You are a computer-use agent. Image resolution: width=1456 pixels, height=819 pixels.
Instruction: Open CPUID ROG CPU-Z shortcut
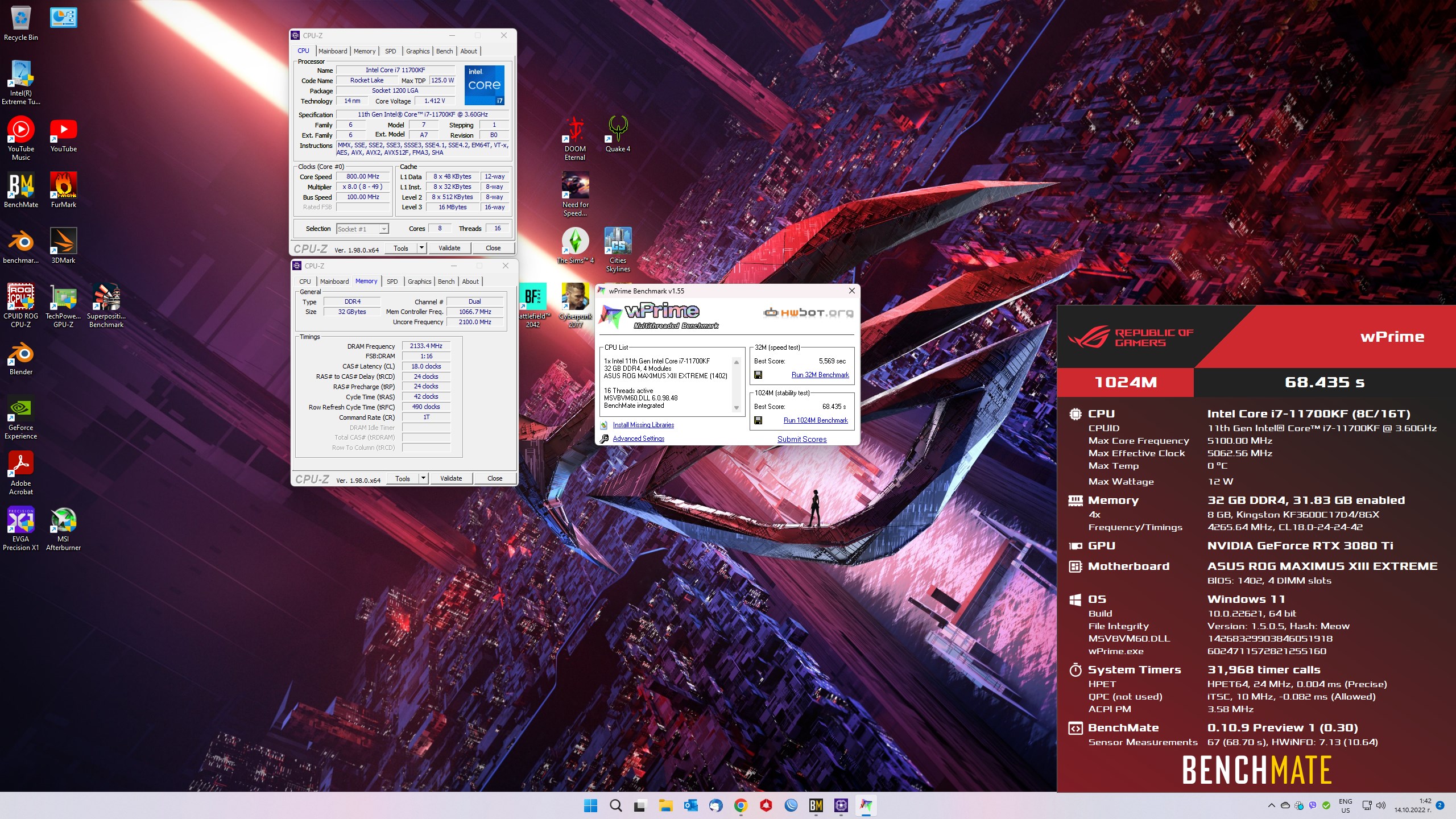[x=20, y=305]
